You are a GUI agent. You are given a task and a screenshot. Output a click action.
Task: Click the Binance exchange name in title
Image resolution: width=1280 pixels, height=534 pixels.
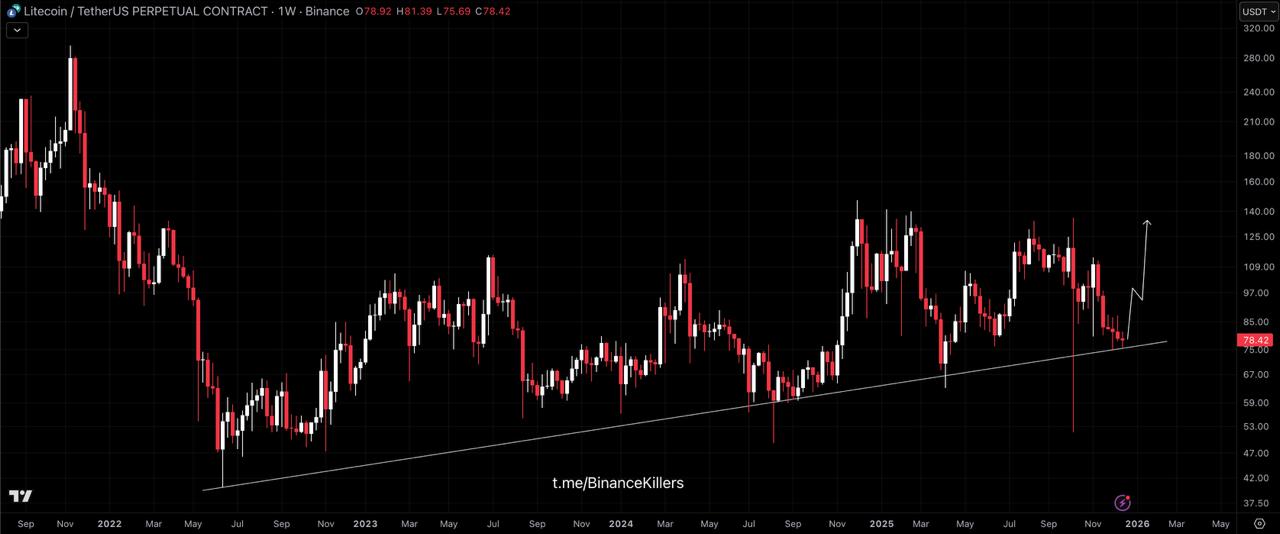click(327, 11)
